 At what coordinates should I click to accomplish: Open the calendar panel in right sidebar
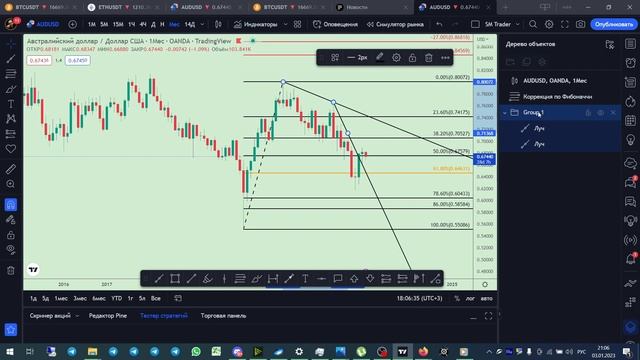pyautogui.click(x=630, y=120)
